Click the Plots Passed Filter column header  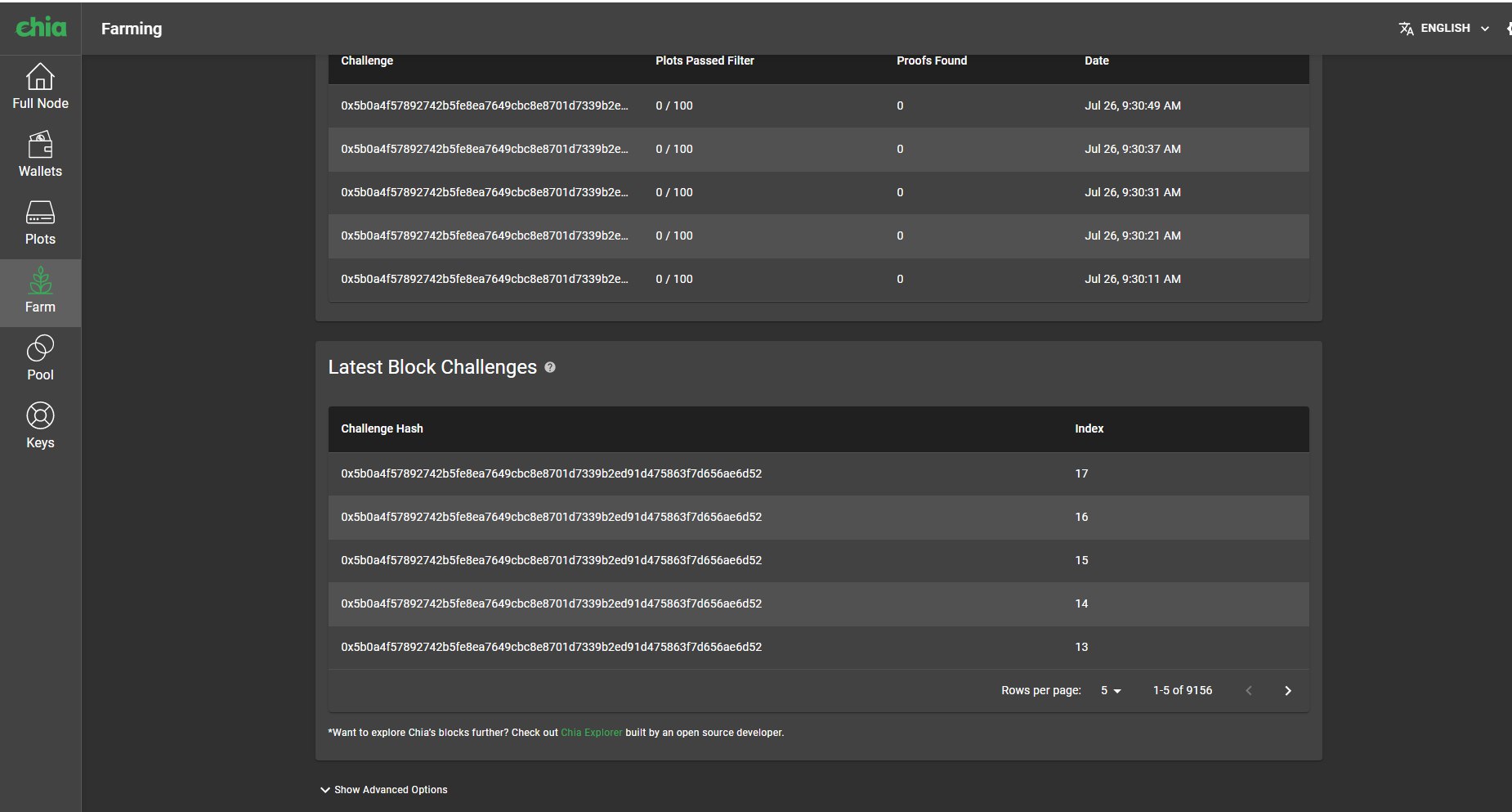705,61
